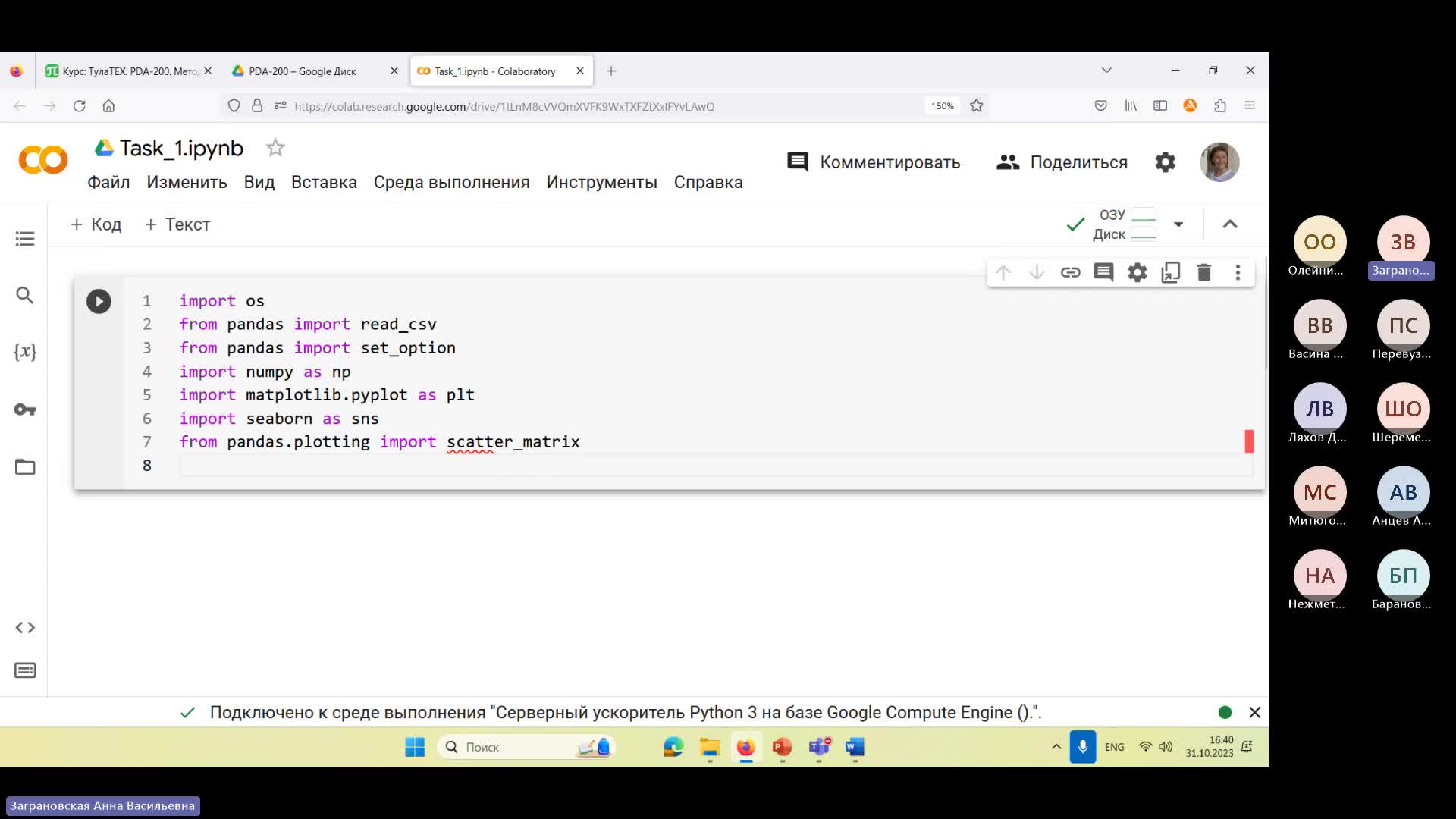The image size is (1456, 819).
Task: Click the Colab logo
Action: point(43,161)
